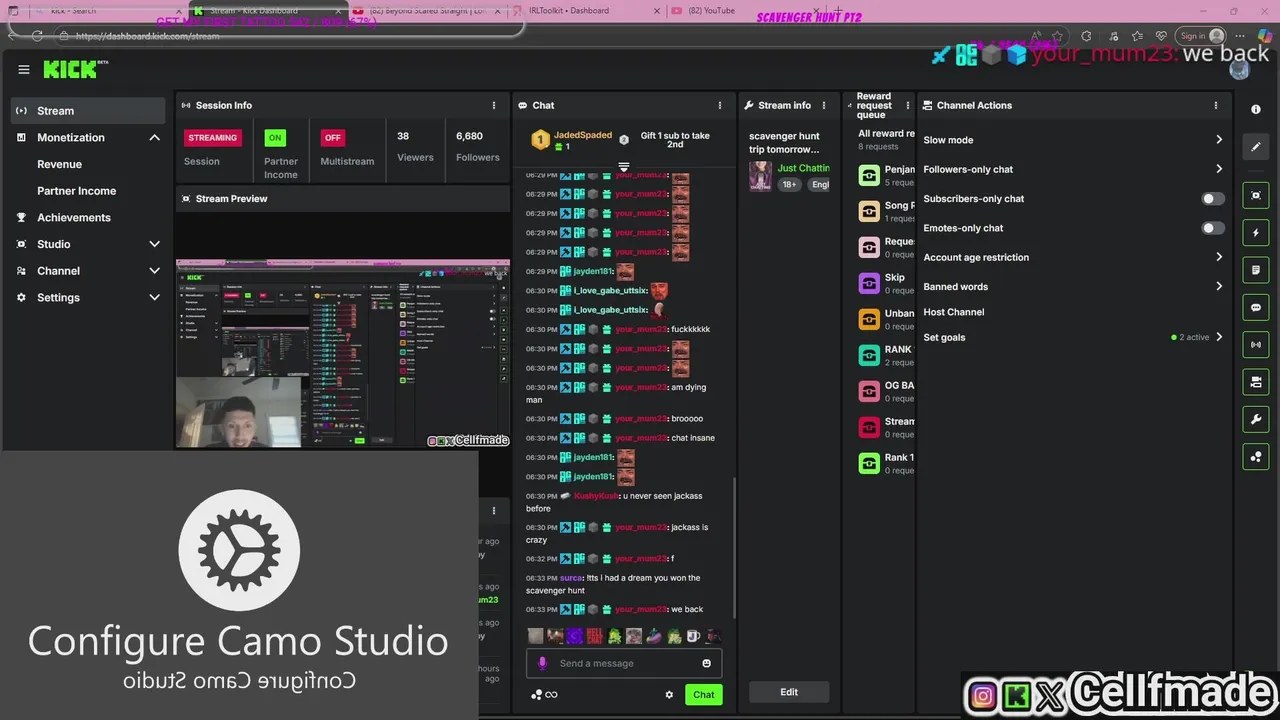Open the hamburger navigation menu

[24, 69]
